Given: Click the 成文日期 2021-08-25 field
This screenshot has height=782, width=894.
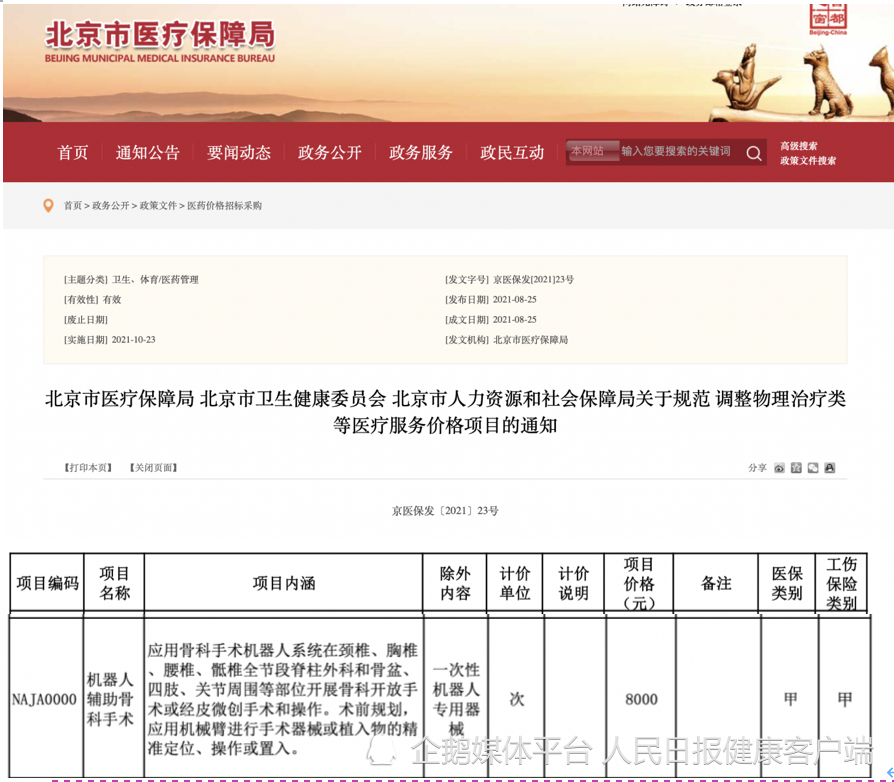Looking at the screenshot, I should pos(491,320).
